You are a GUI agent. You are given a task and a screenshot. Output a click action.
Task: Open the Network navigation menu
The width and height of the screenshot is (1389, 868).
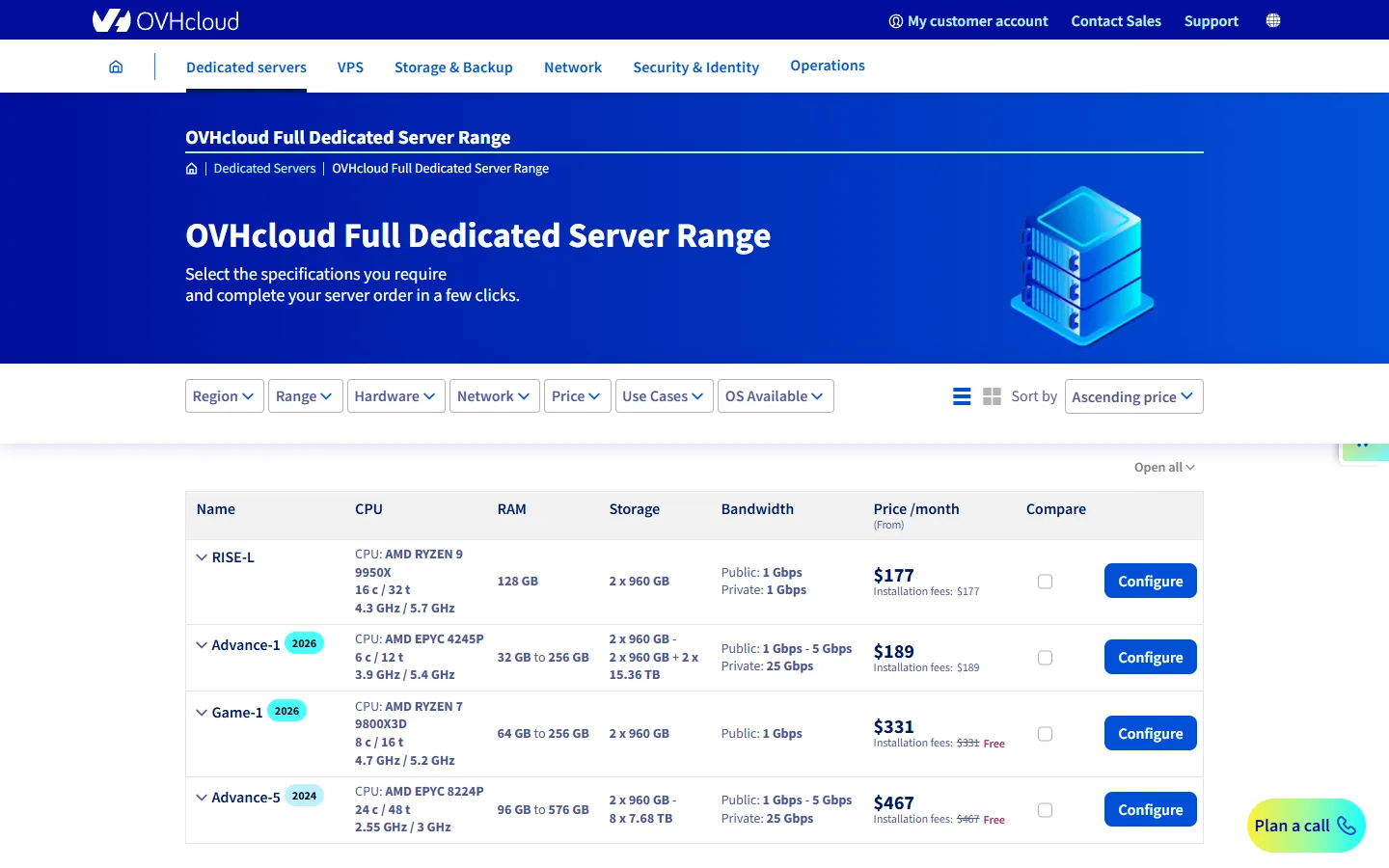pos(573,68)
